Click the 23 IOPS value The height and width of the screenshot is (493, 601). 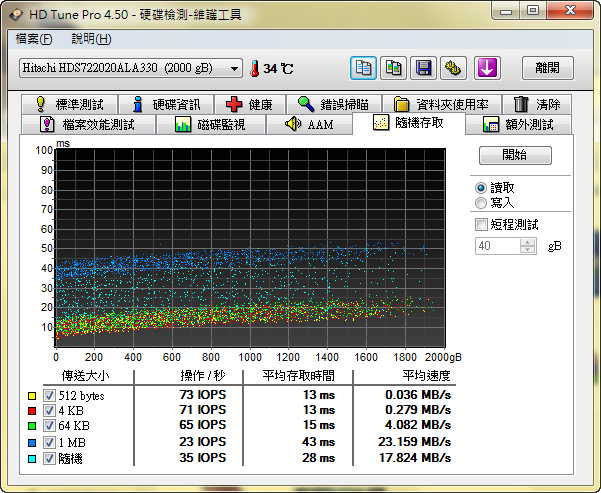coord(202,442)
